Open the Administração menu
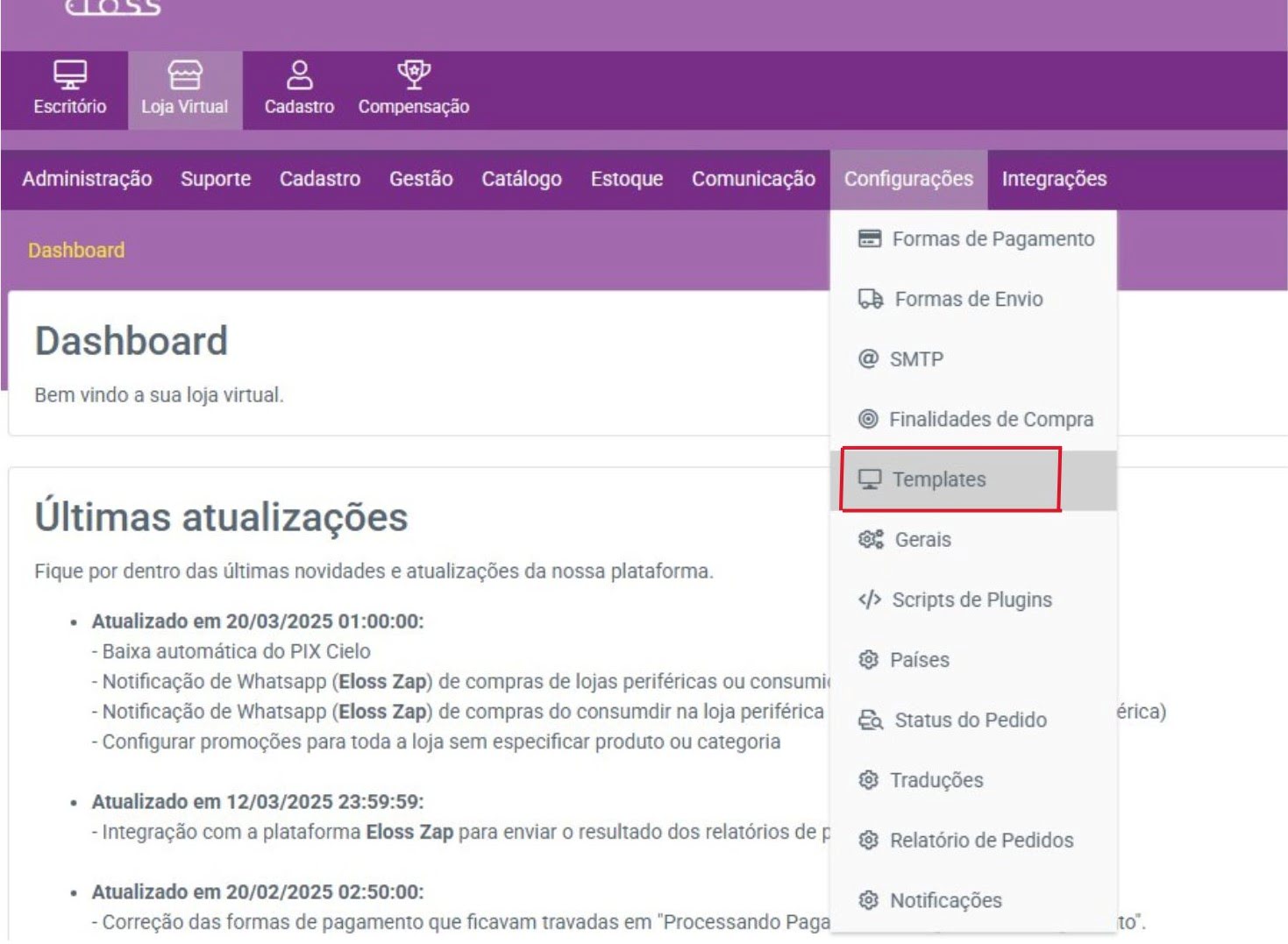This screenshot has height=944, width=1288. click(87, 179)
